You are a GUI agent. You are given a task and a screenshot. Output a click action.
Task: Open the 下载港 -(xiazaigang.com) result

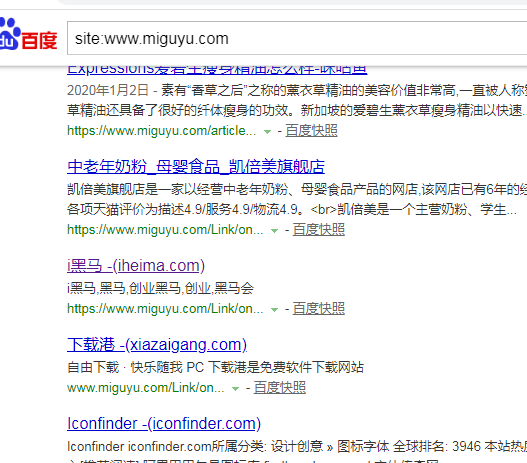pos(157,345)
